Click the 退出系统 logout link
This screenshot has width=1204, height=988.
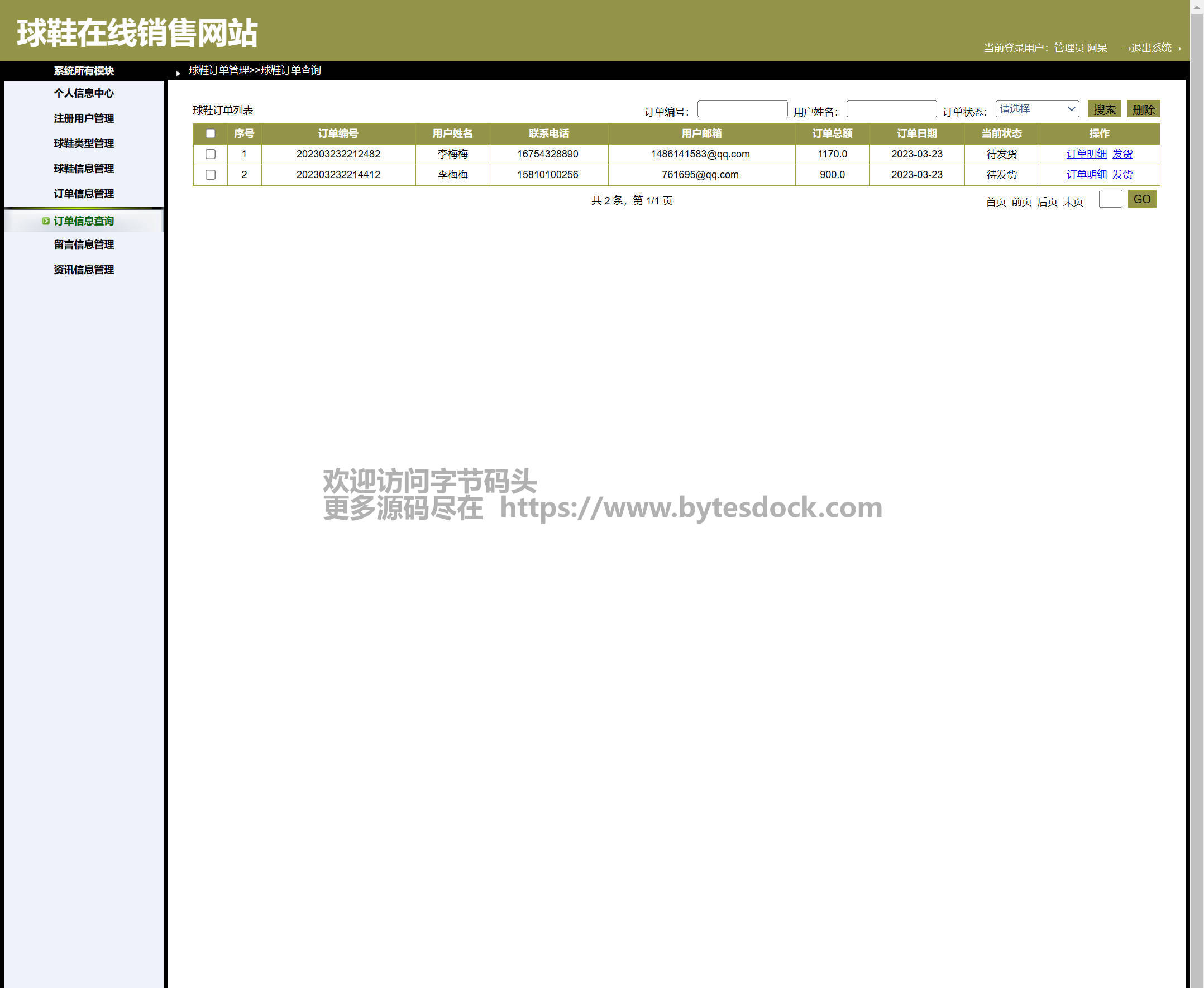tap(1150, 48)
